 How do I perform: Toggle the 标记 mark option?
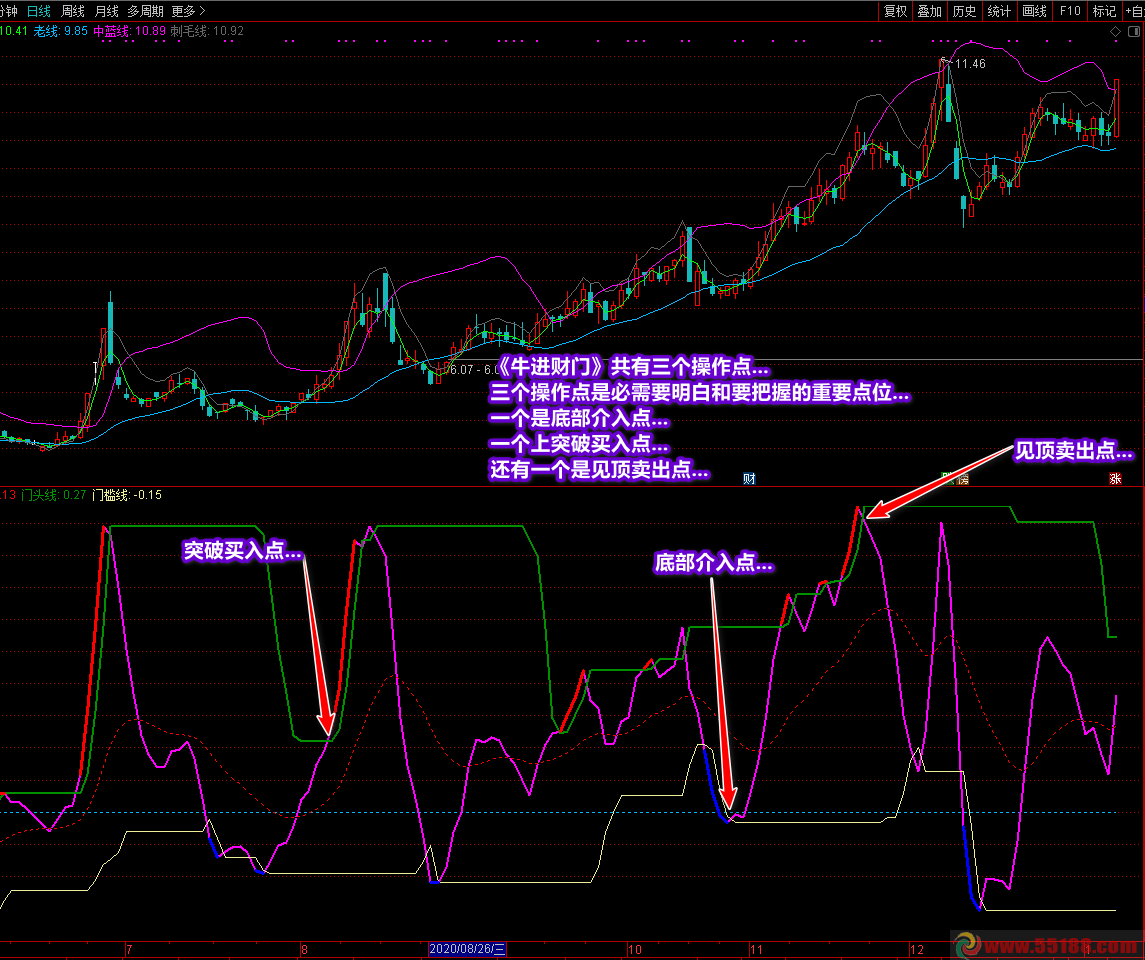[1104, 11]
